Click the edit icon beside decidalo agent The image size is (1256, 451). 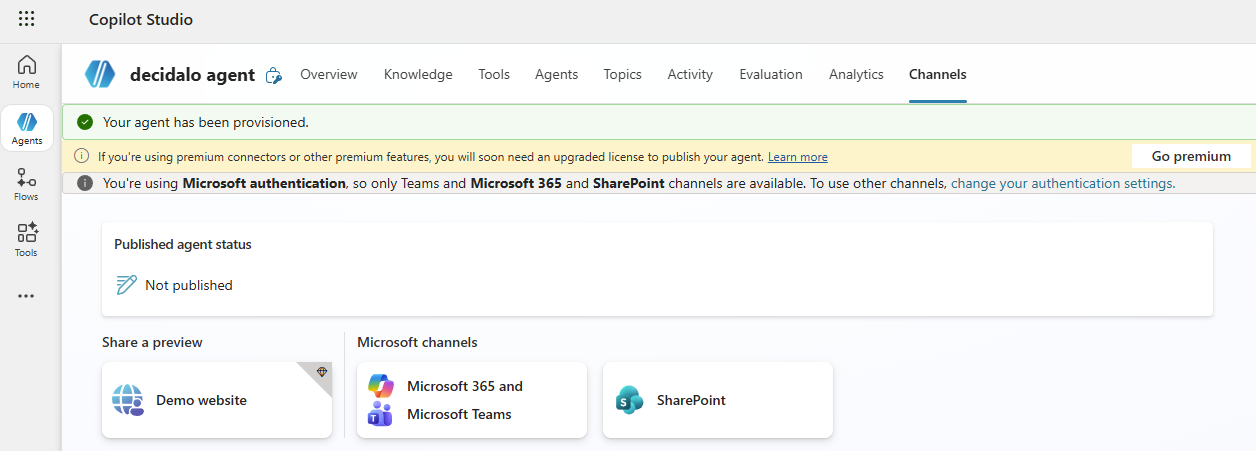pyautogui.click(x=273, y=75)
